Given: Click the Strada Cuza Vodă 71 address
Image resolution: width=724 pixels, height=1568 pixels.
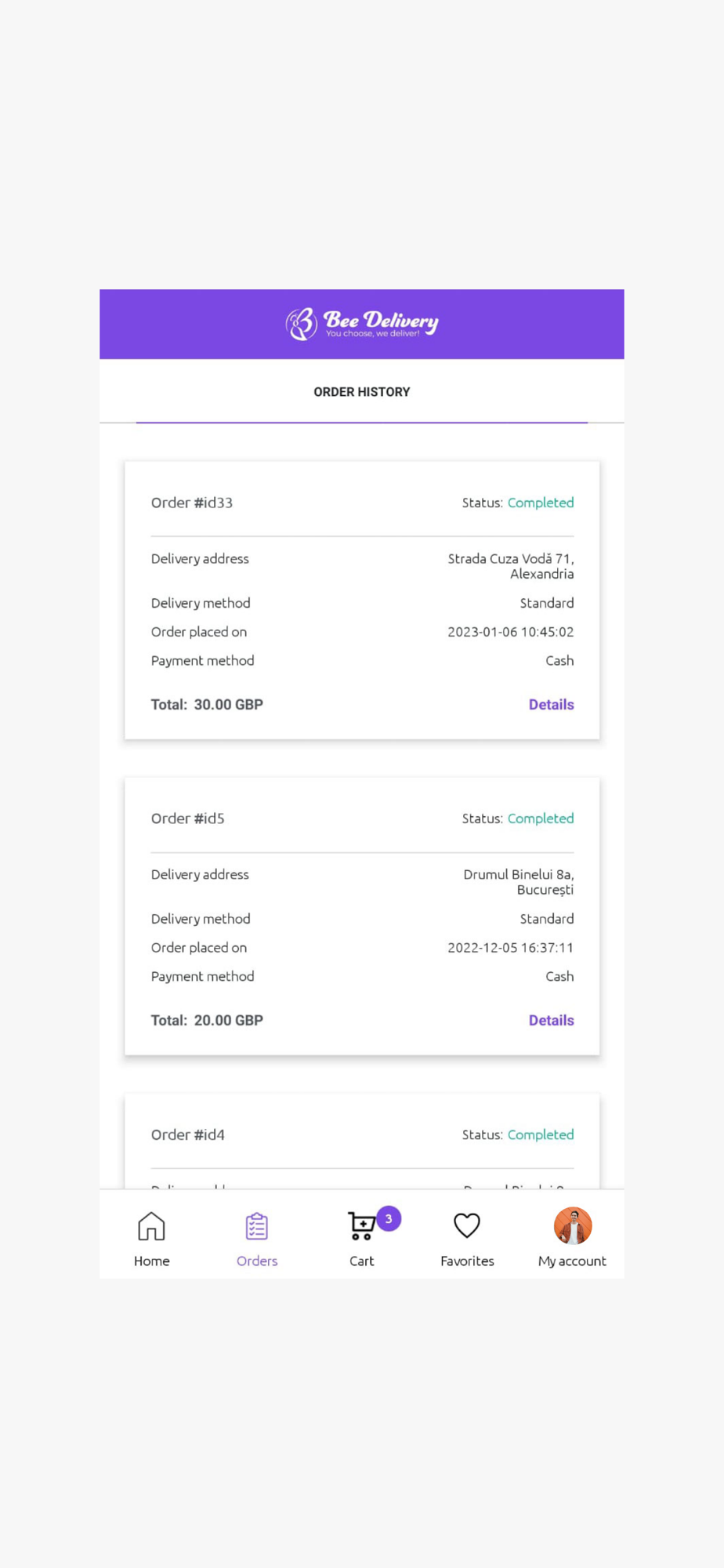Looking at the screenshot, I should pyautogui.click(x=511, y=566).
